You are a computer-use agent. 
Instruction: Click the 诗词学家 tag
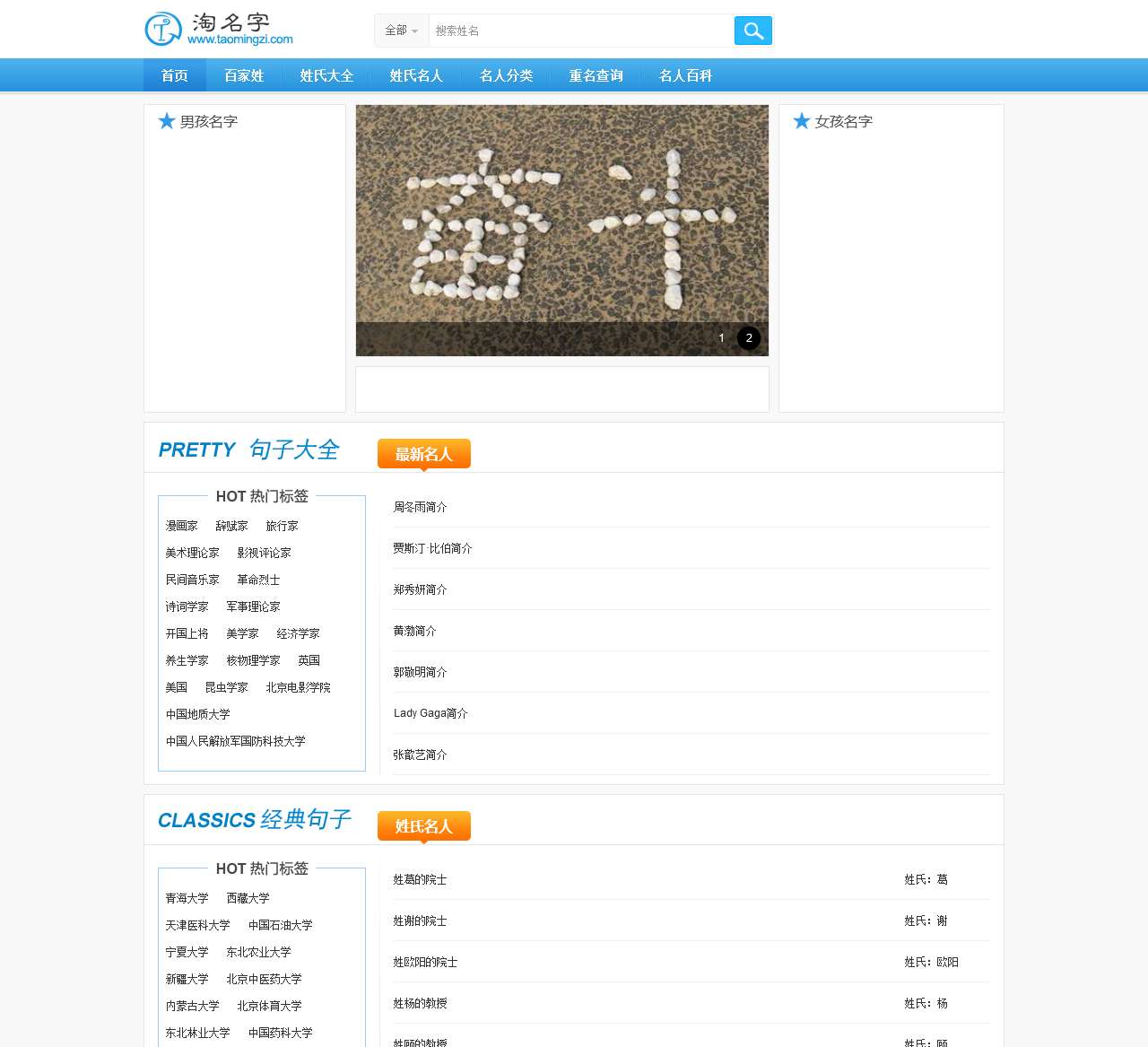tap(187, 606)
